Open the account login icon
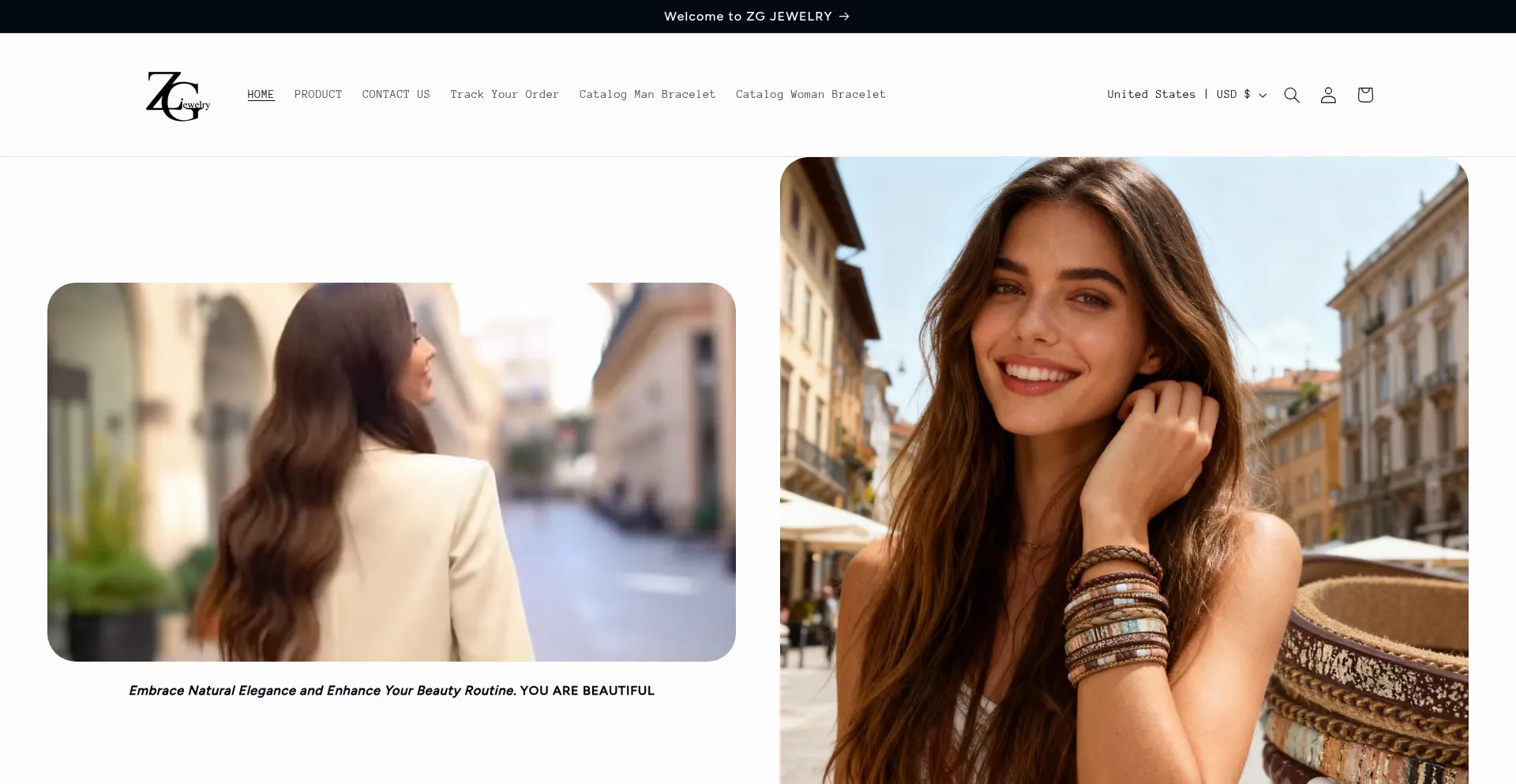 1328,95
